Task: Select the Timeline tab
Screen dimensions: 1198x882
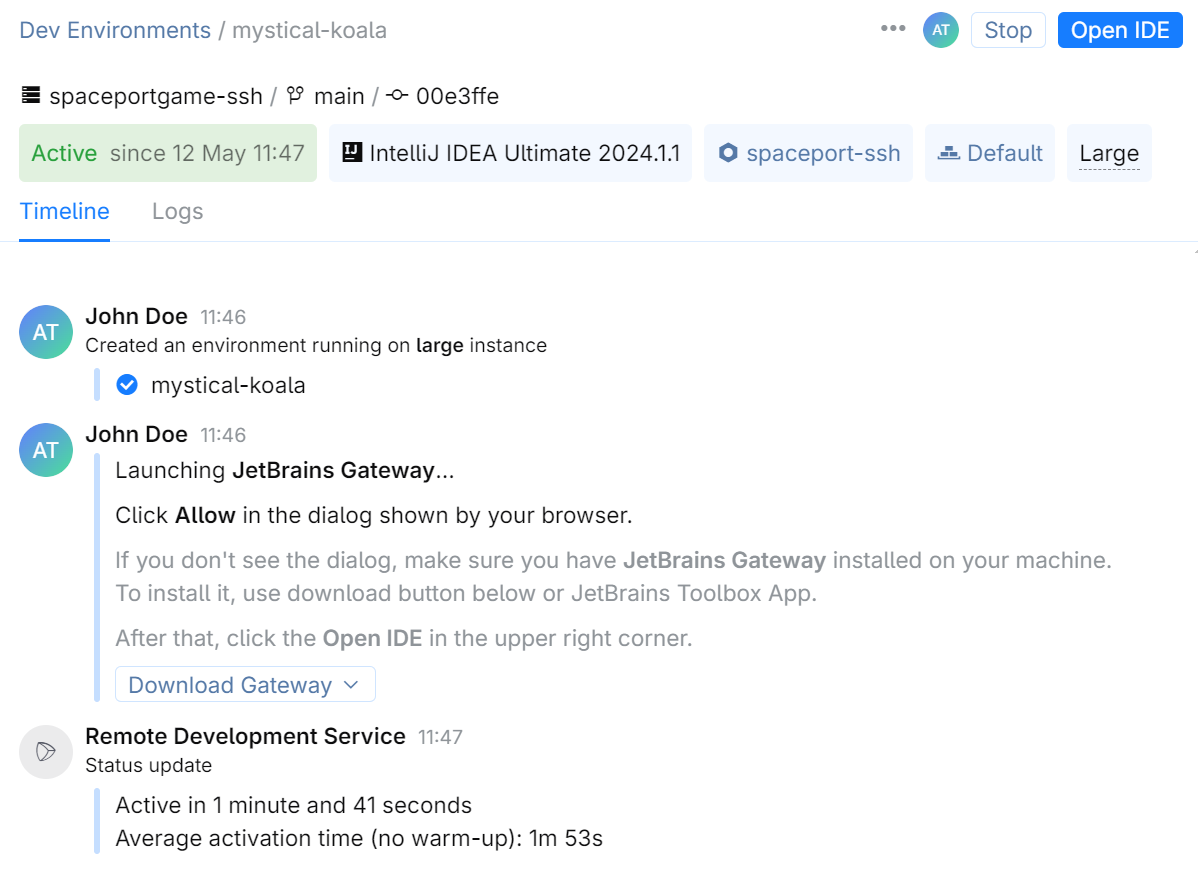Action: coord(64,211)
